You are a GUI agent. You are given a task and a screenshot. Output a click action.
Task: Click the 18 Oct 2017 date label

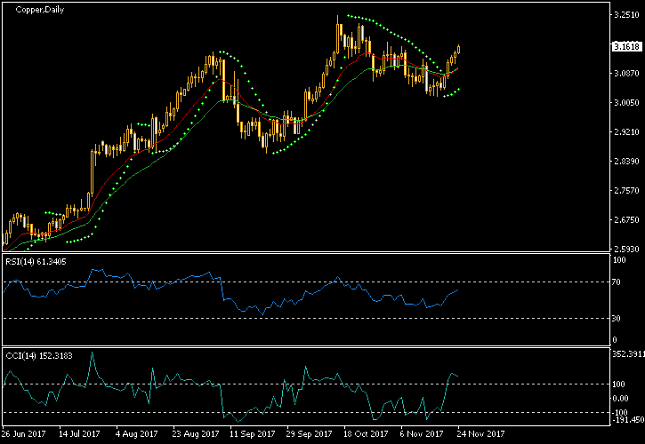tap(366, 434)
